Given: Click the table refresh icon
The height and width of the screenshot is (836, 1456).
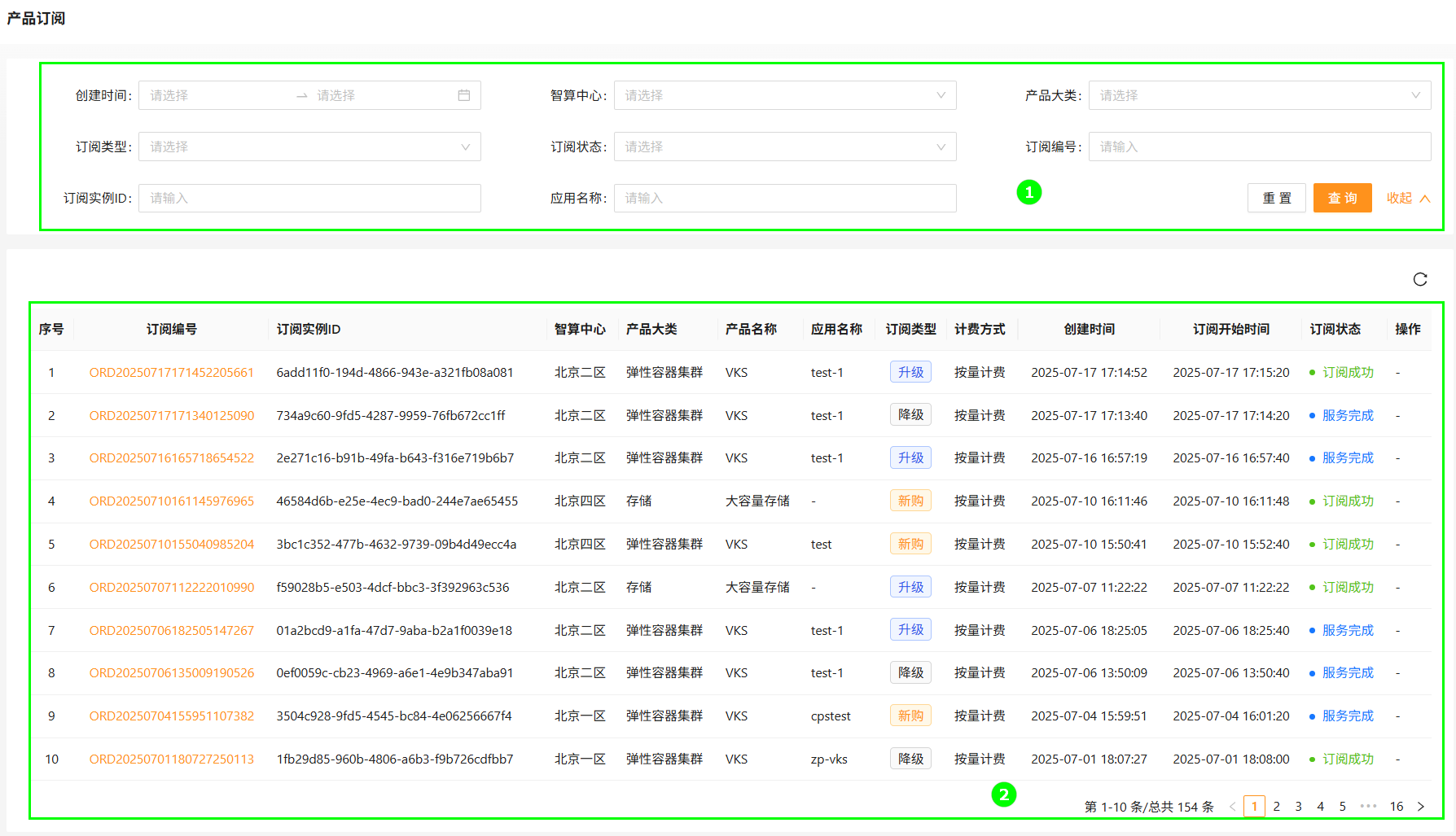Looking at the screenshot, I should tap(1420, 279).
